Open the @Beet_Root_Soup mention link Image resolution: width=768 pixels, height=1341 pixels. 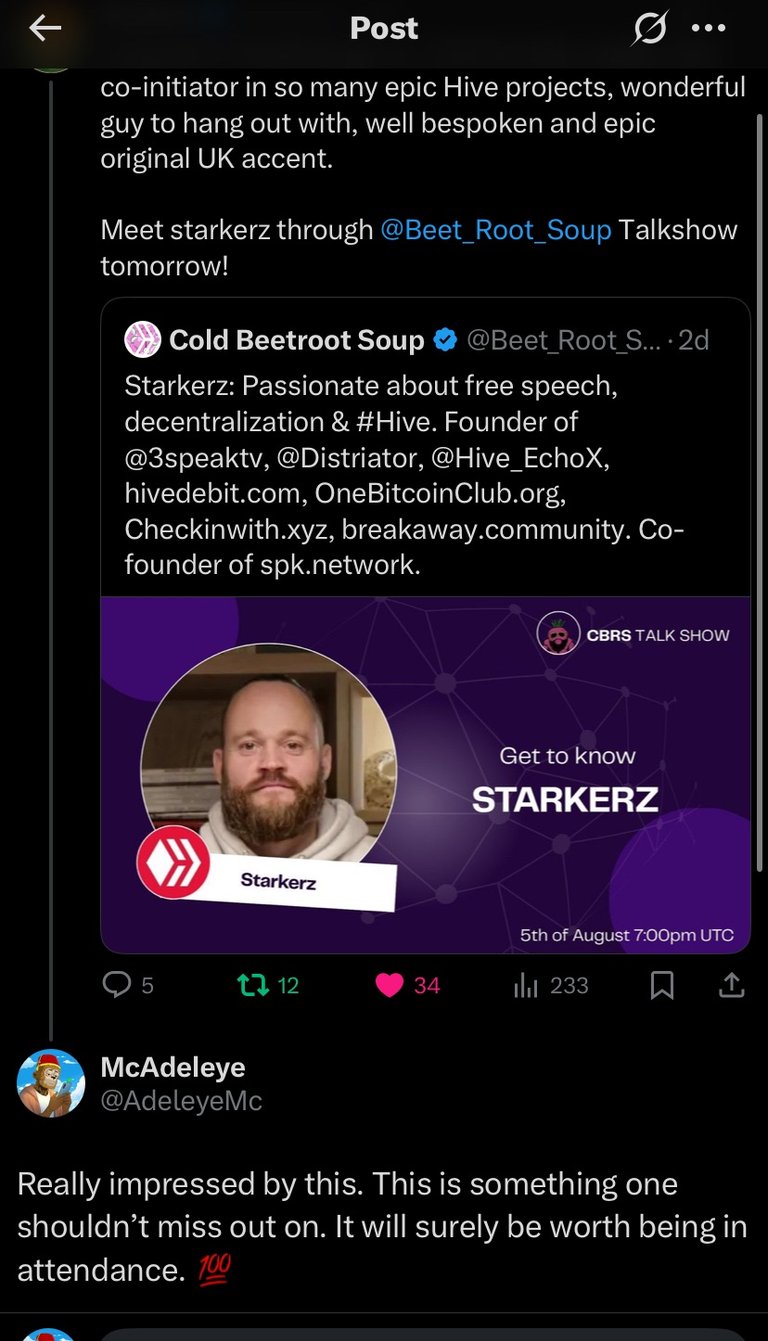pos(496,229)
